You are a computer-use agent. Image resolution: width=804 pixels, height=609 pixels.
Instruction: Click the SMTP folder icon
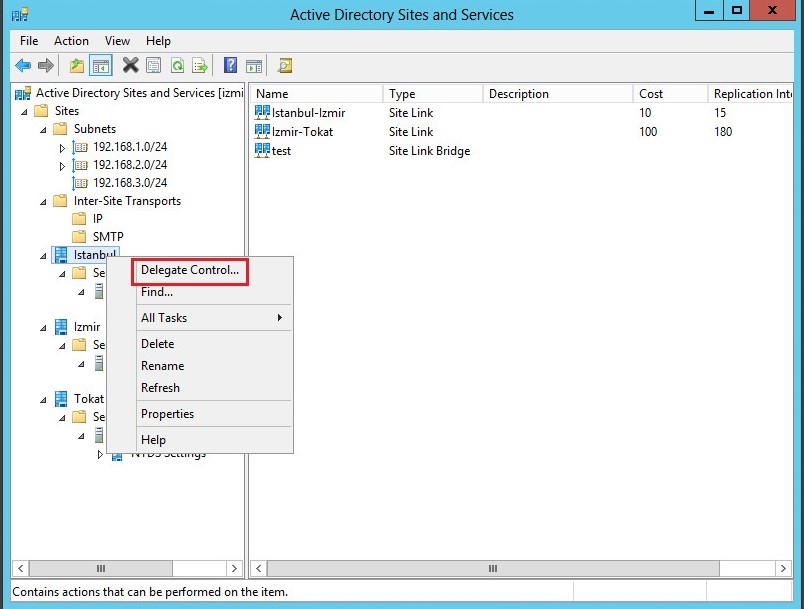pos(79,237)
